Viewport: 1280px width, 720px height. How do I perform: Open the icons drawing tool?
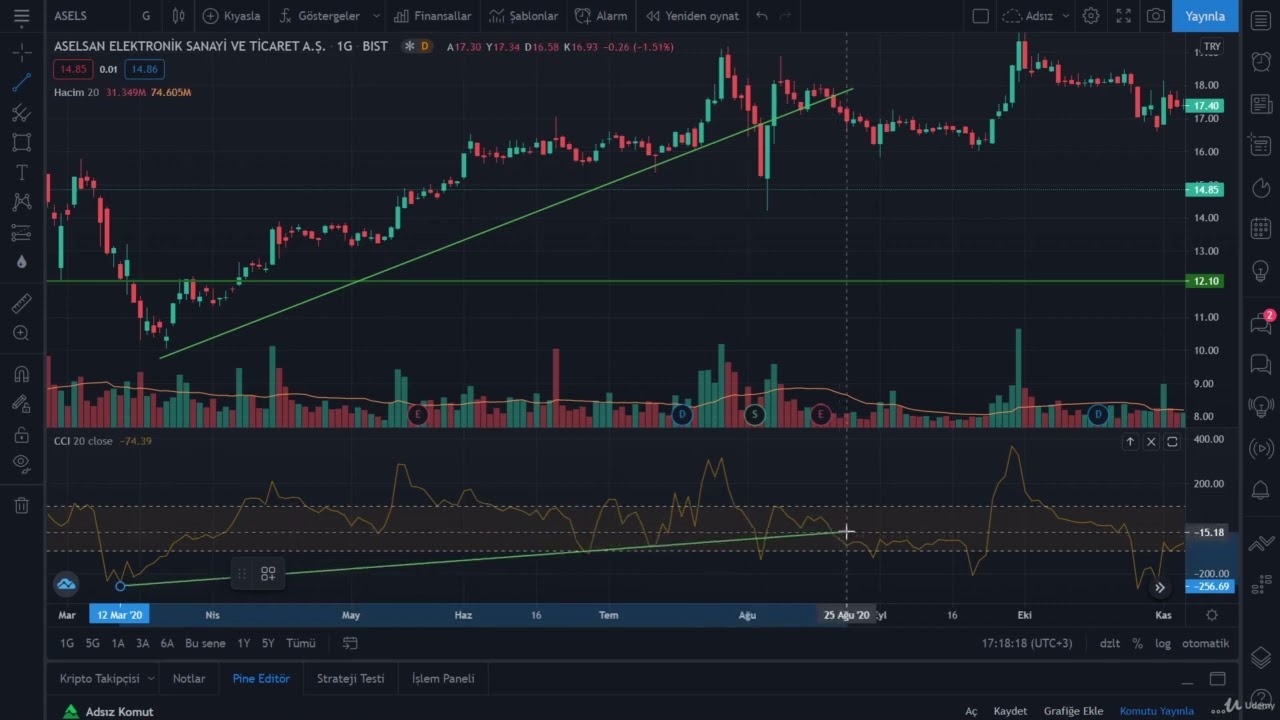click(21, 262)
